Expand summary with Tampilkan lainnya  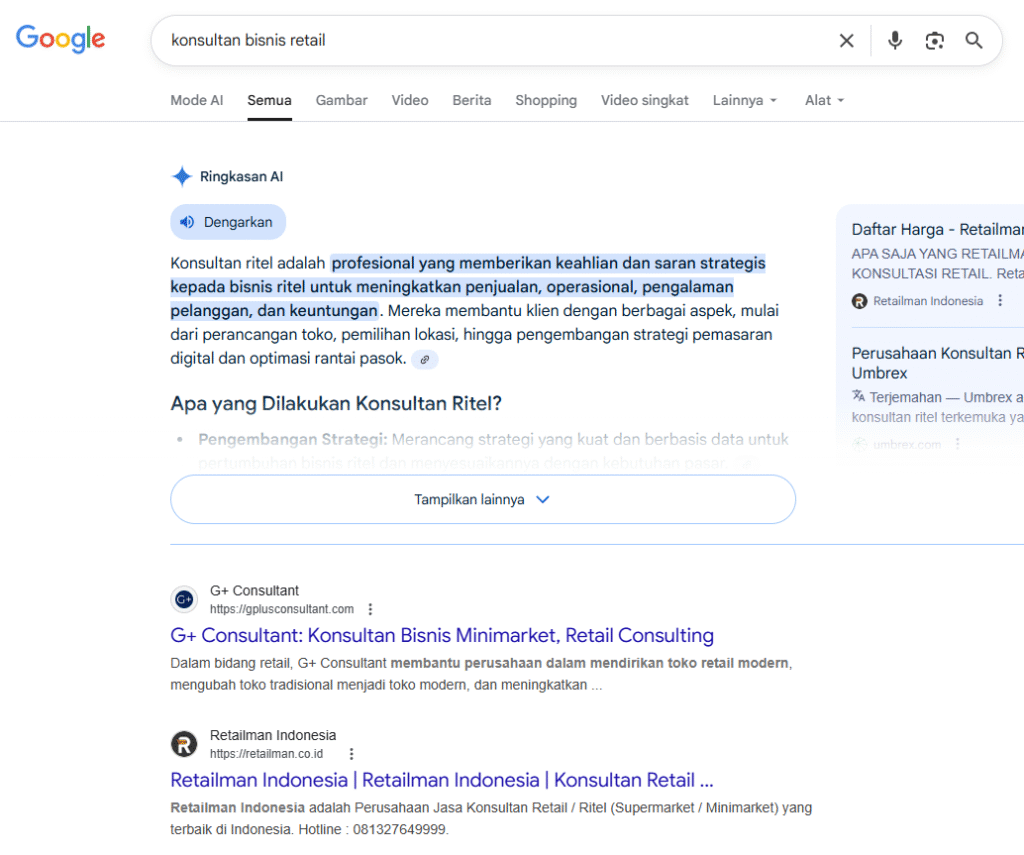(x=482, y=499)
